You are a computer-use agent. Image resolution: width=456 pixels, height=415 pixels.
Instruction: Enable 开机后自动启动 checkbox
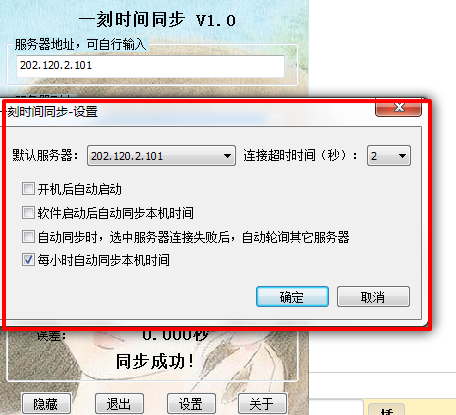click(28, 189)
